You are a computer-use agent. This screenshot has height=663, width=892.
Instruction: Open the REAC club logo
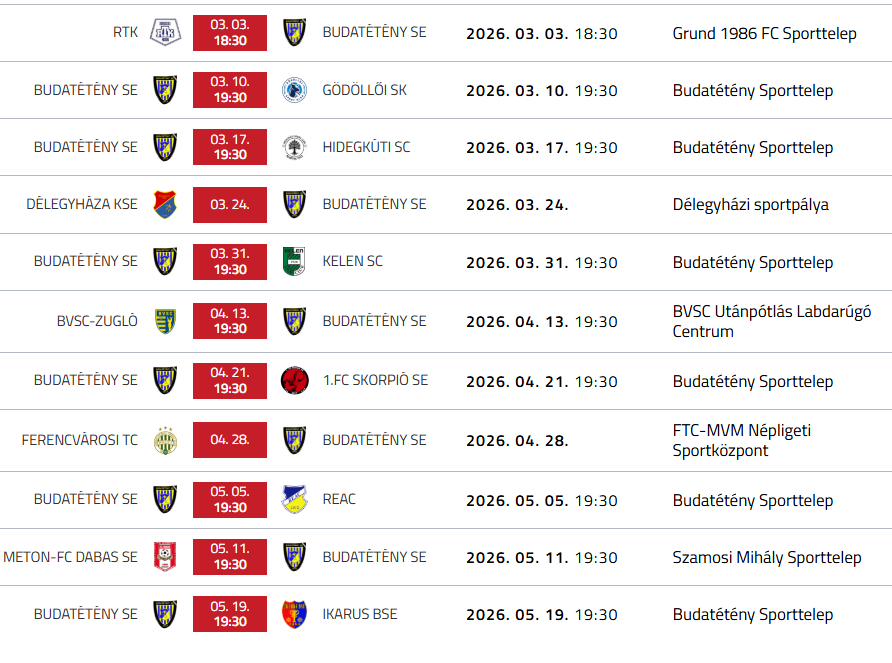click(x=295, y=499)
